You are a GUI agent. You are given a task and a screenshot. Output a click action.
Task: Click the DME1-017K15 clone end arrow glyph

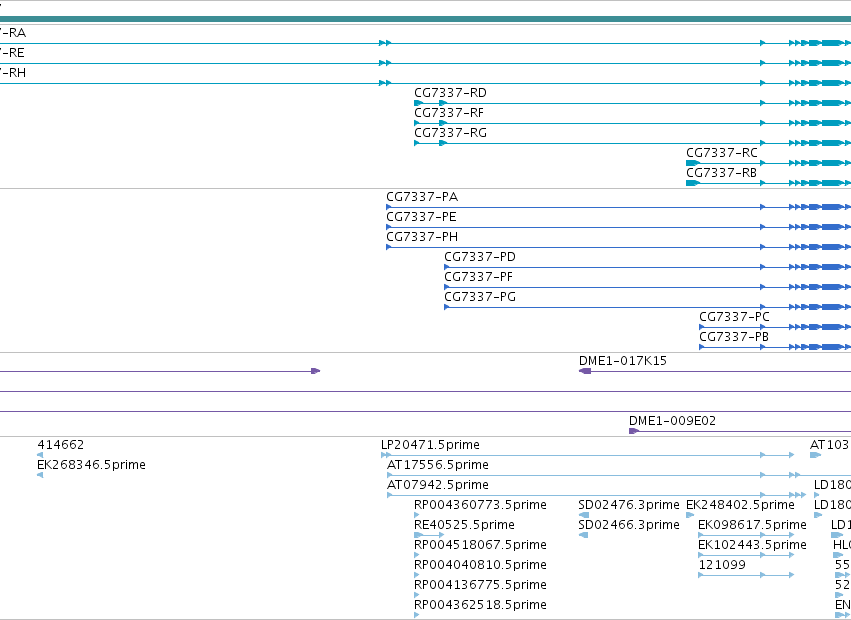(585, 371)
